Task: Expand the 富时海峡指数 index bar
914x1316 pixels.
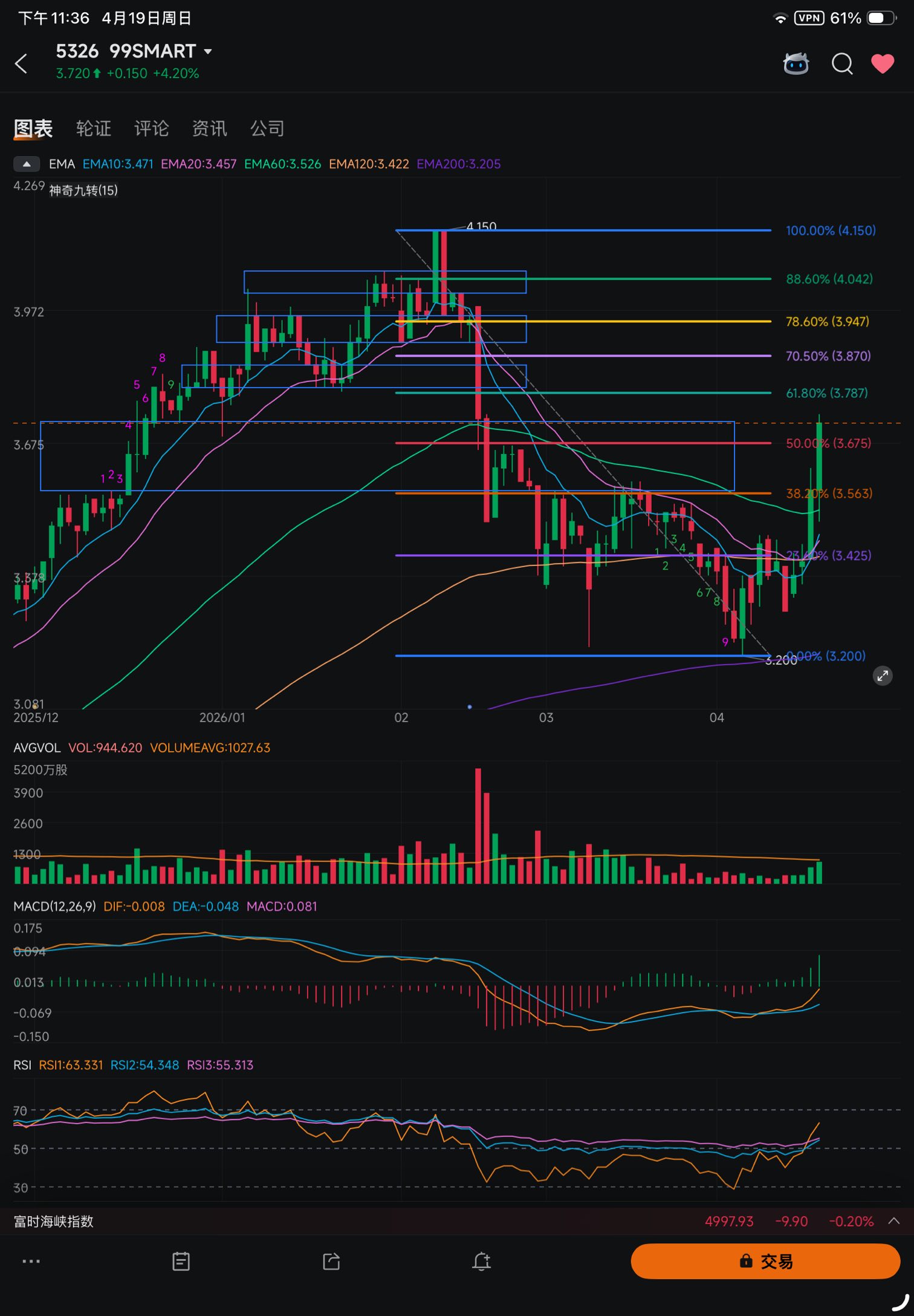Action: click(x=894, y=1221)
